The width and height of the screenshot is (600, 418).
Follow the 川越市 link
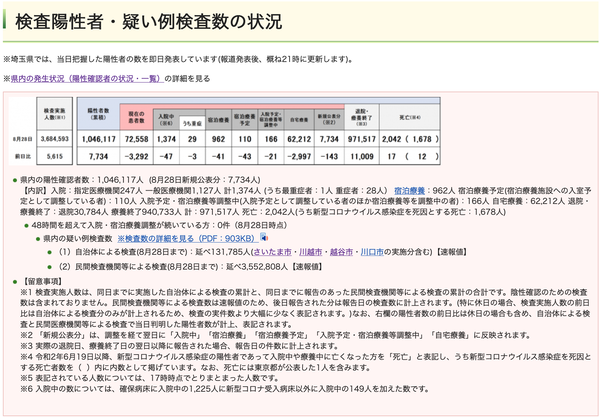[310, 252]
